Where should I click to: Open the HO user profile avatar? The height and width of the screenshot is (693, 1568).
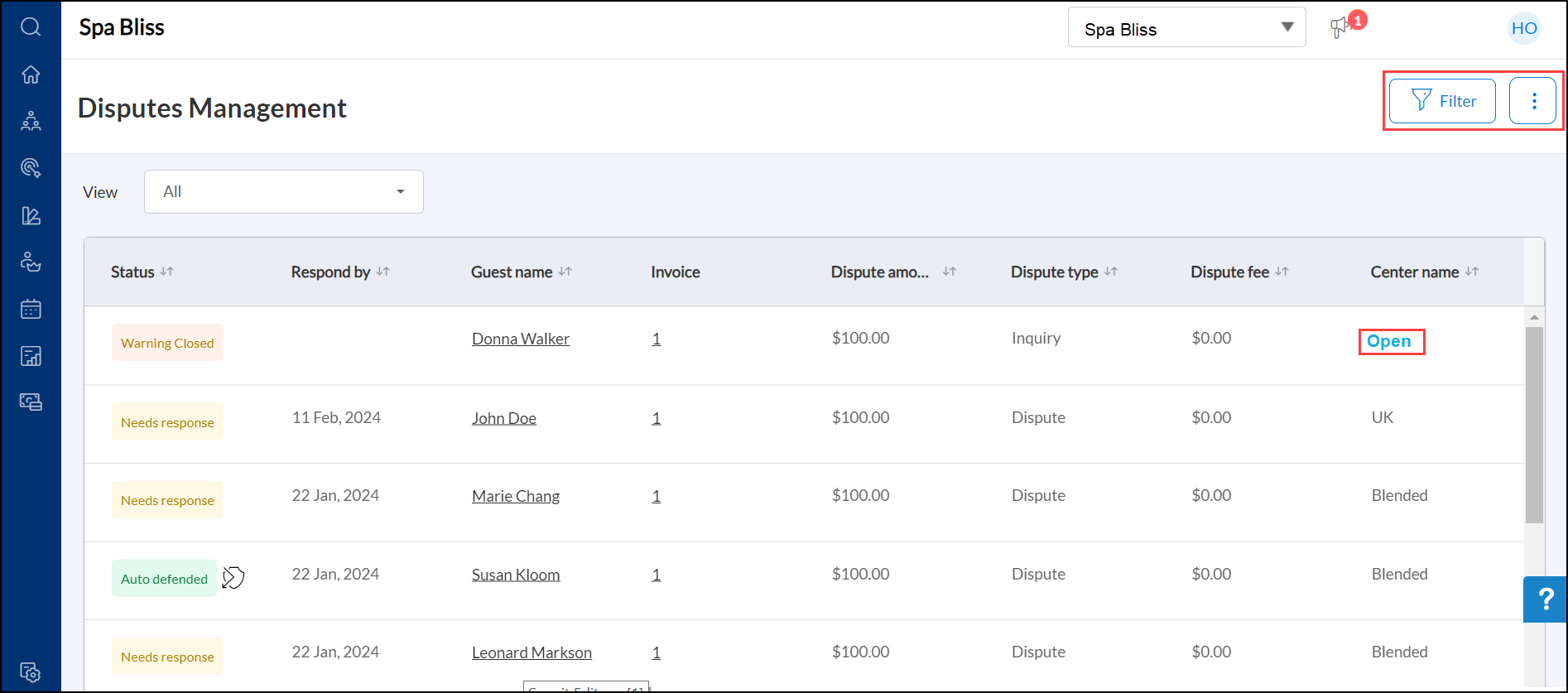(x=1524, y=28)
